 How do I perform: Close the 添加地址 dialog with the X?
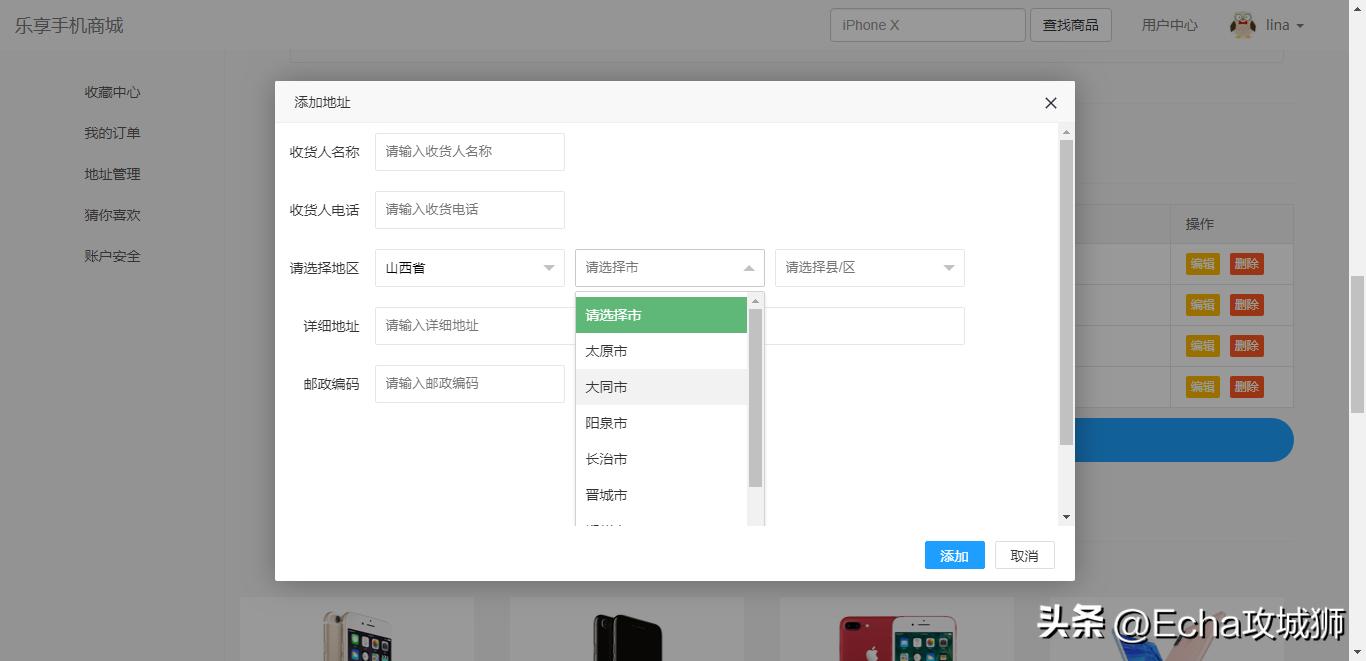click(x=1050, y=103)
